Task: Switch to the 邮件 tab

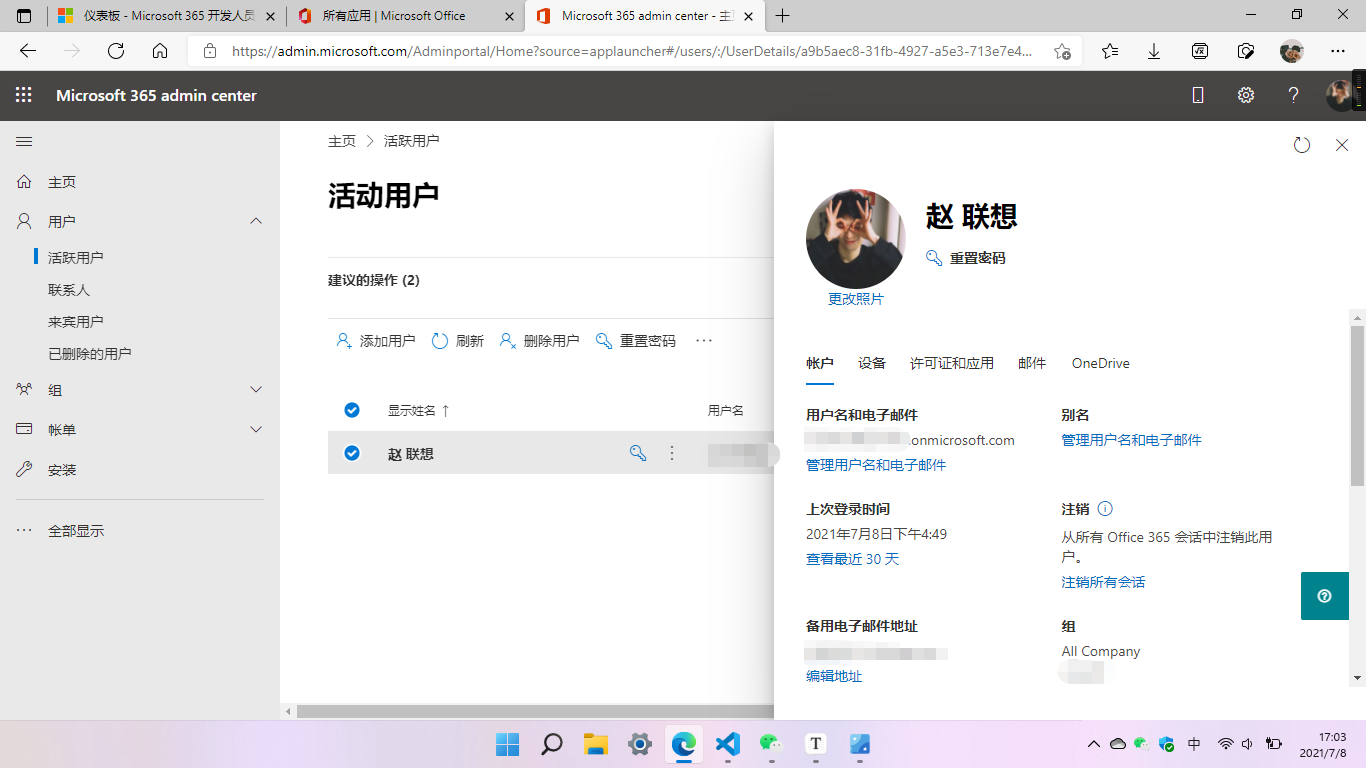Action: pos(1032,363)
